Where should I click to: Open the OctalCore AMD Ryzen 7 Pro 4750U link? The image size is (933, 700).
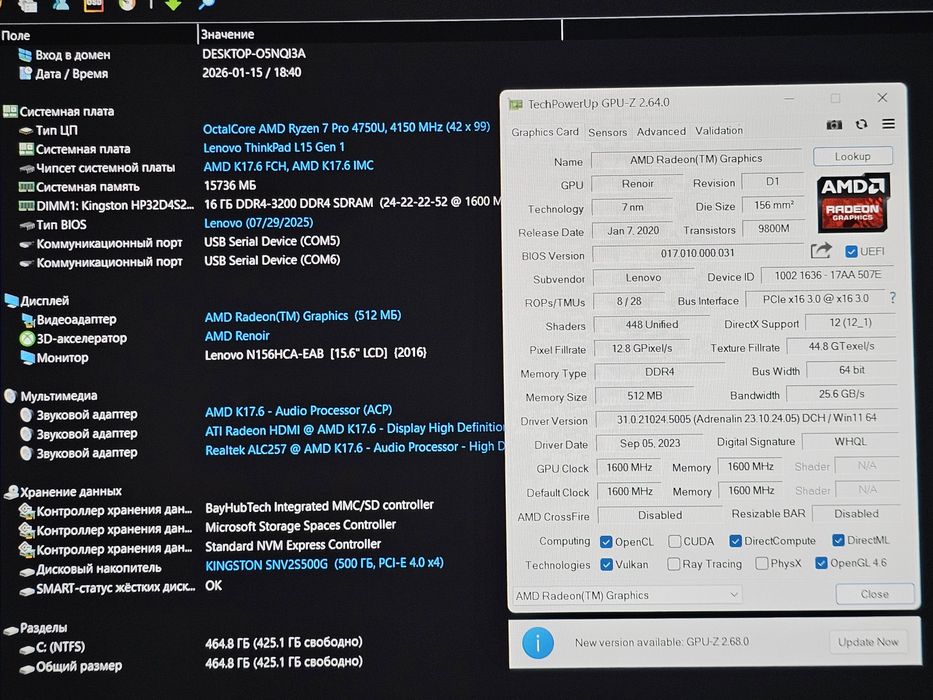tap(346, 128)
